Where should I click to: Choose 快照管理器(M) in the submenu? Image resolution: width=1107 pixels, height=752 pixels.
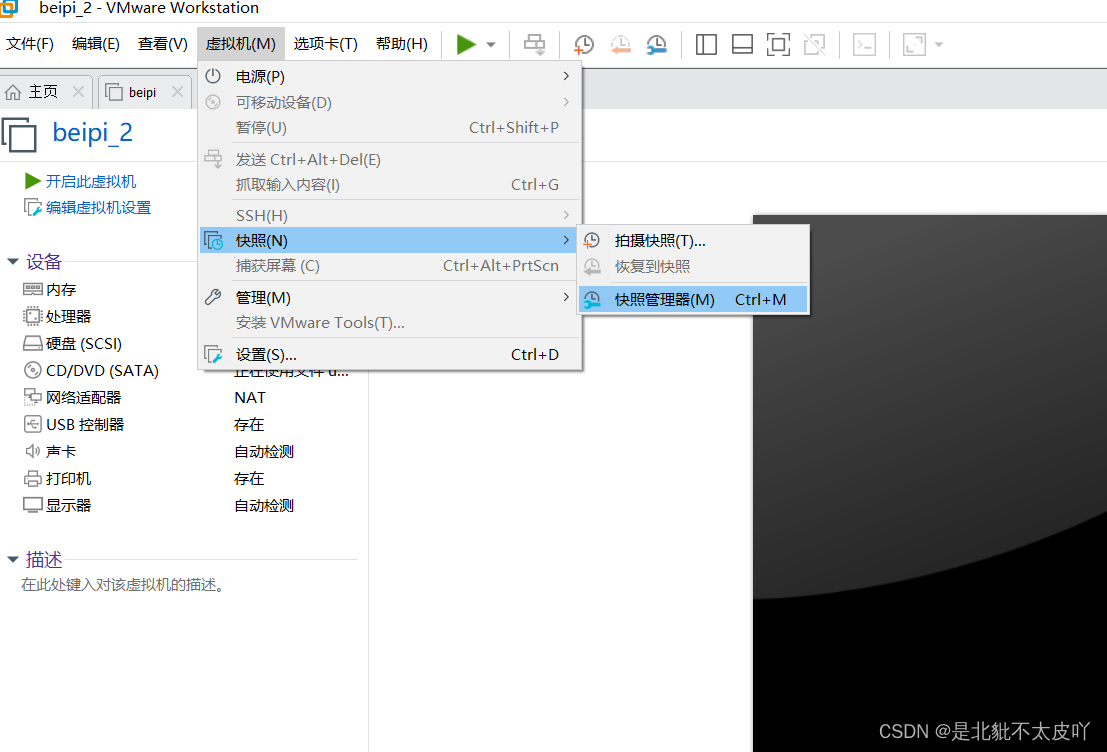coord(693,299)
